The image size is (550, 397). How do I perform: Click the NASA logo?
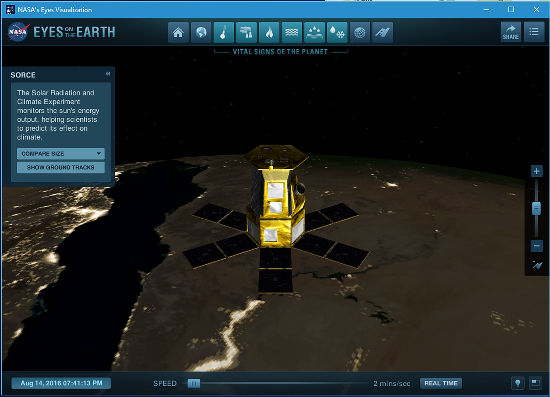click(x=18, y=32)
